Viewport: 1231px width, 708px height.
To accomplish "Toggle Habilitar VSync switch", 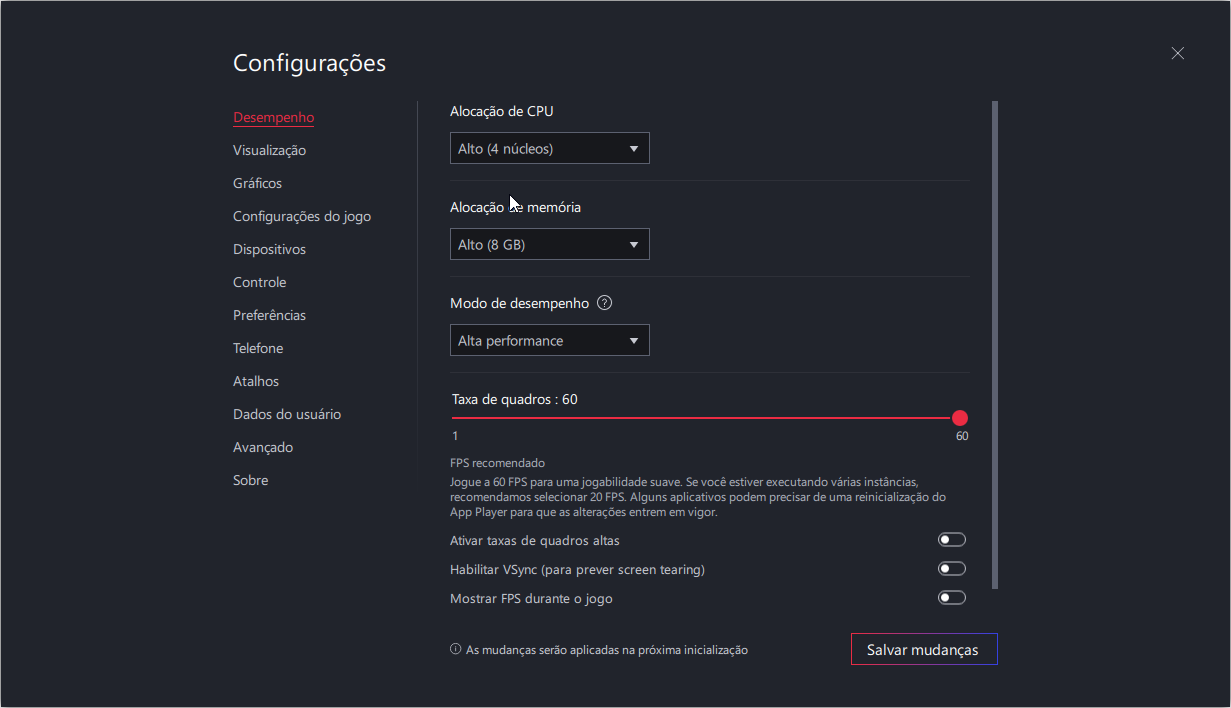I will pos(951,569).
